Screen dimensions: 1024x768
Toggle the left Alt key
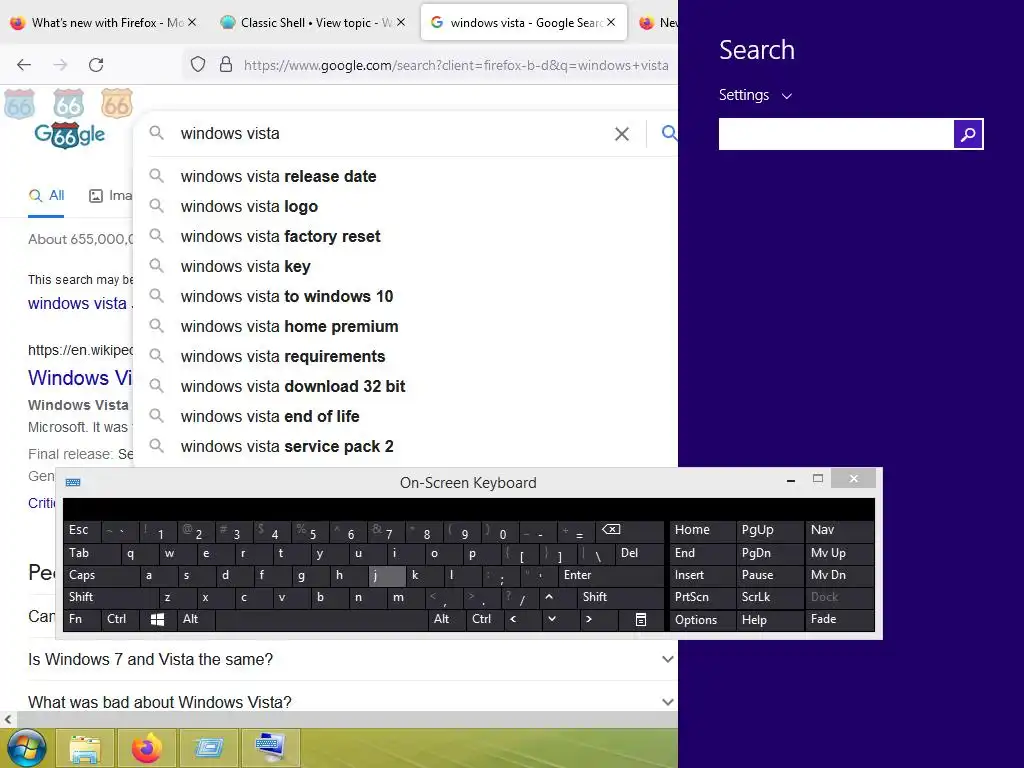(196, 619)
